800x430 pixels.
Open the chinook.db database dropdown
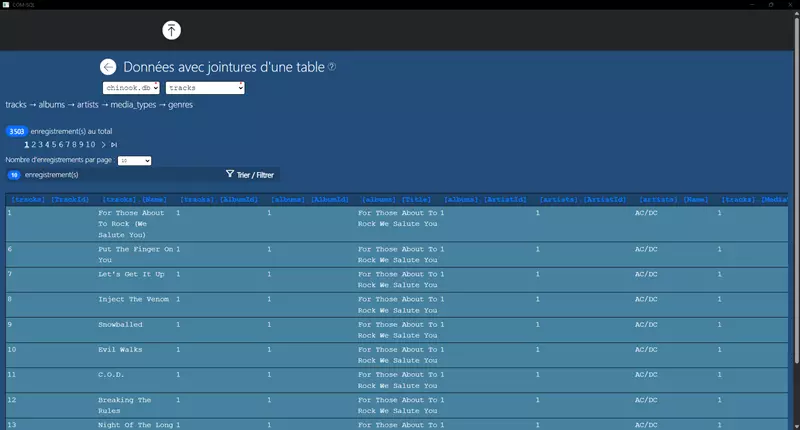[x=131, y=88]
